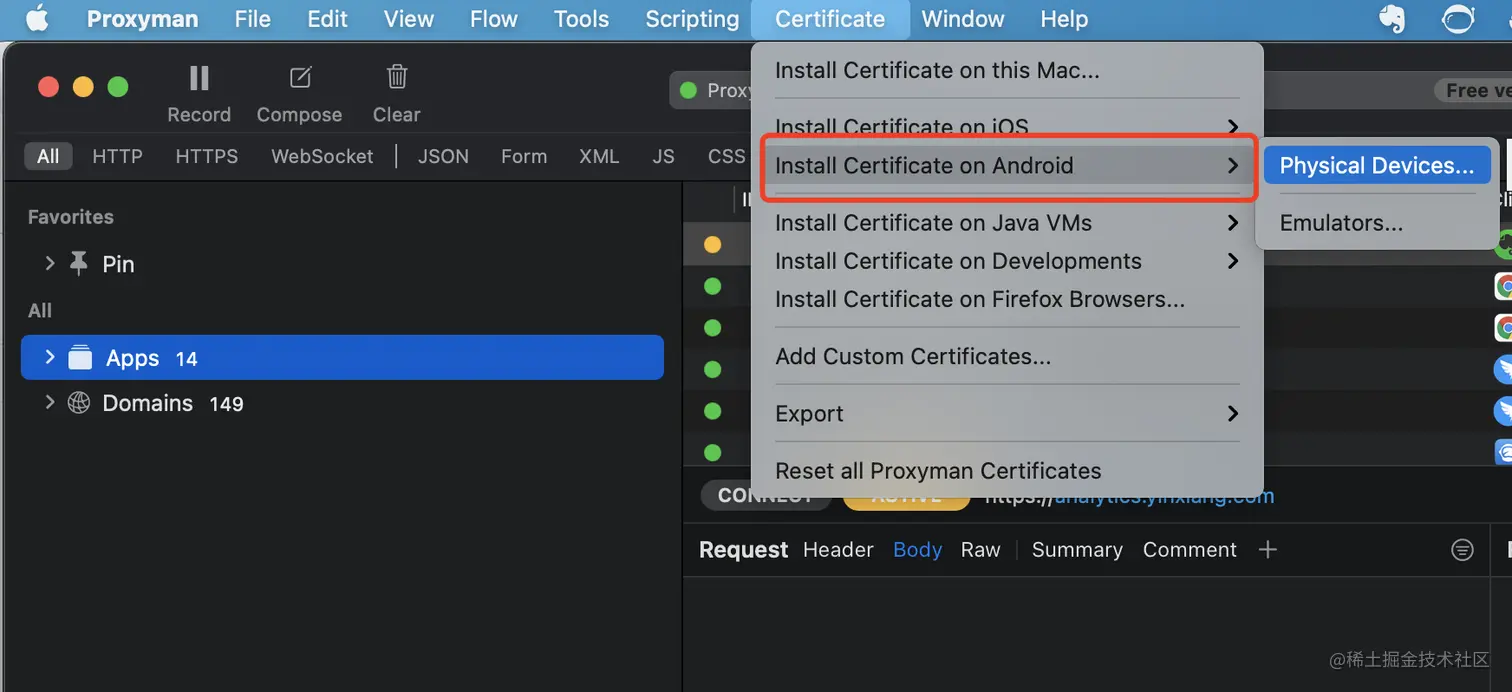Switch to the Summary tab
Viewport: 1512px width, 692px height.
[1077, 550]
